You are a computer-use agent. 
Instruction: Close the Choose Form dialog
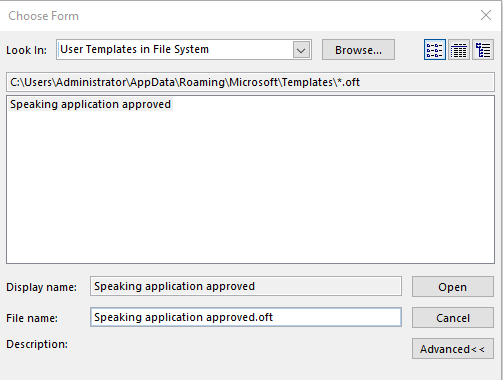pyautogui.click(x=486, y=15)
